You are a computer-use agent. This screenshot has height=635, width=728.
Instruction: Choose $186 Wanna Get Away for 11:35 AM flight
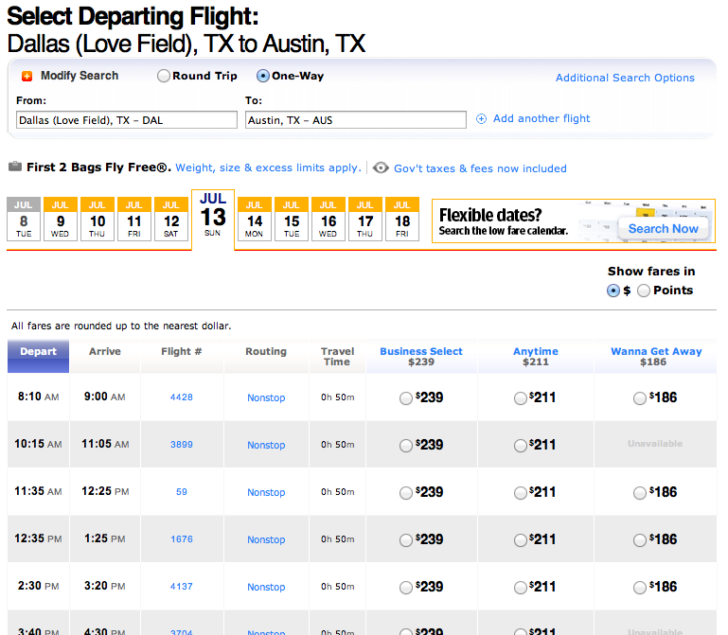tap(640, 493)
